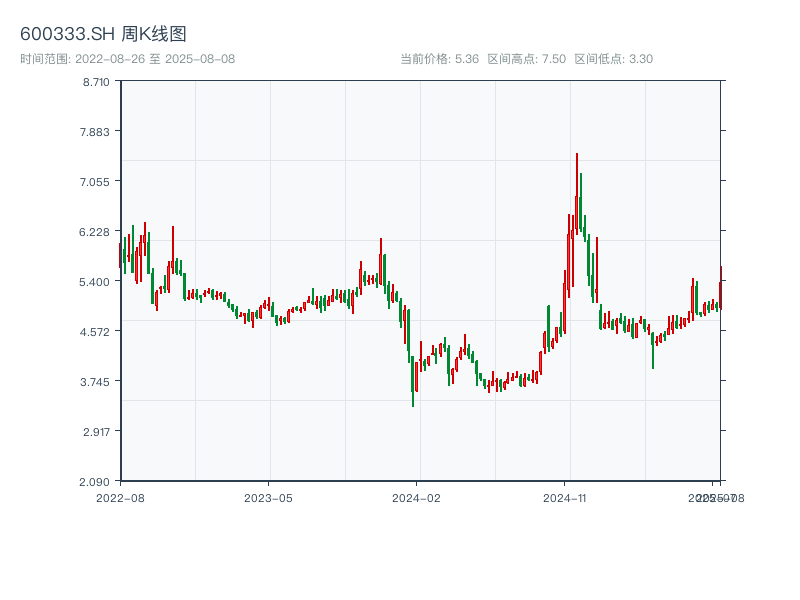
Task: Select the 2024-02 x-axis date label
Action: pyautogui.click(x=417, y=497)
